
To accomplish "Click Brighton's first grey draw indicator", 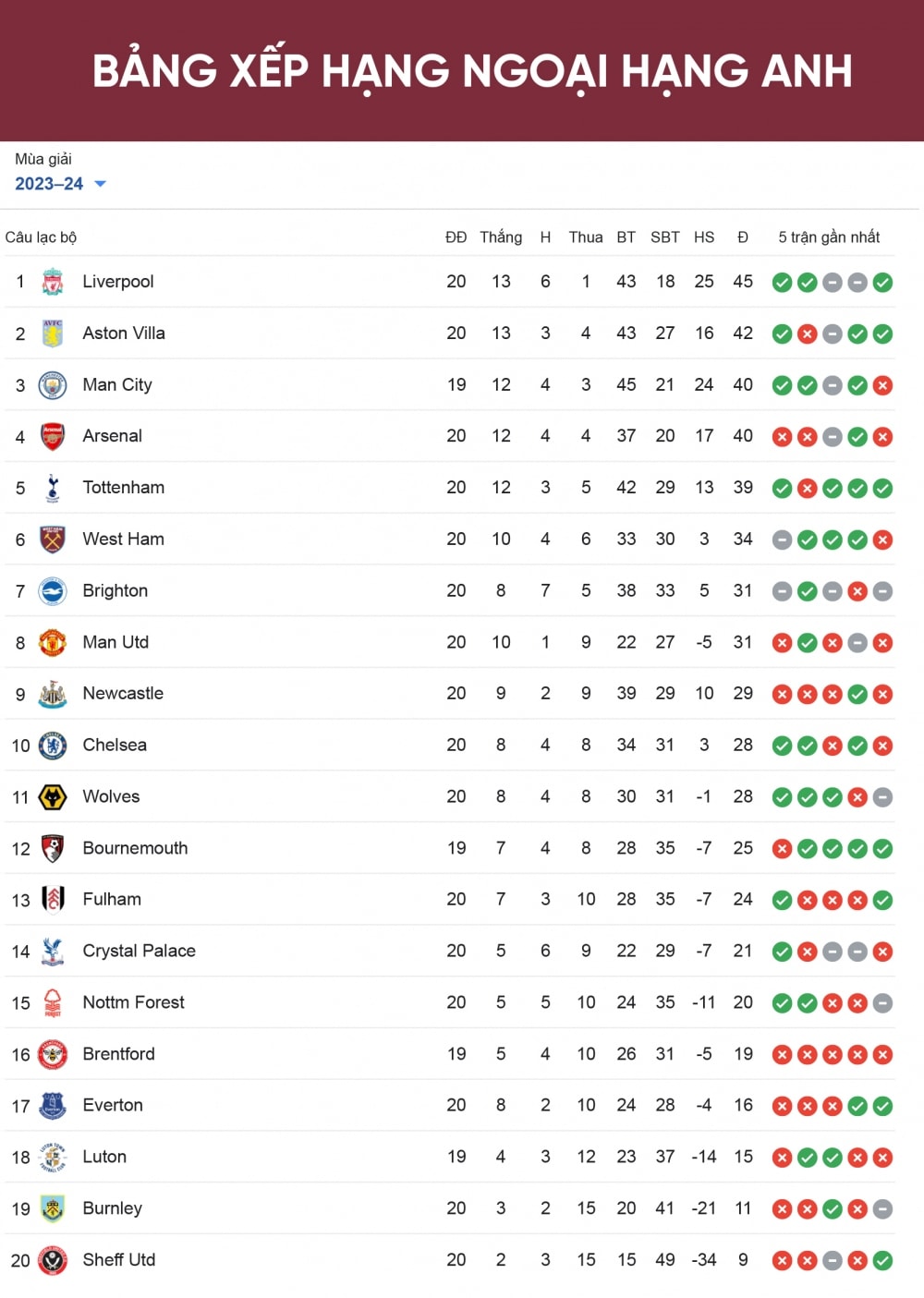I will click(782, 591).
